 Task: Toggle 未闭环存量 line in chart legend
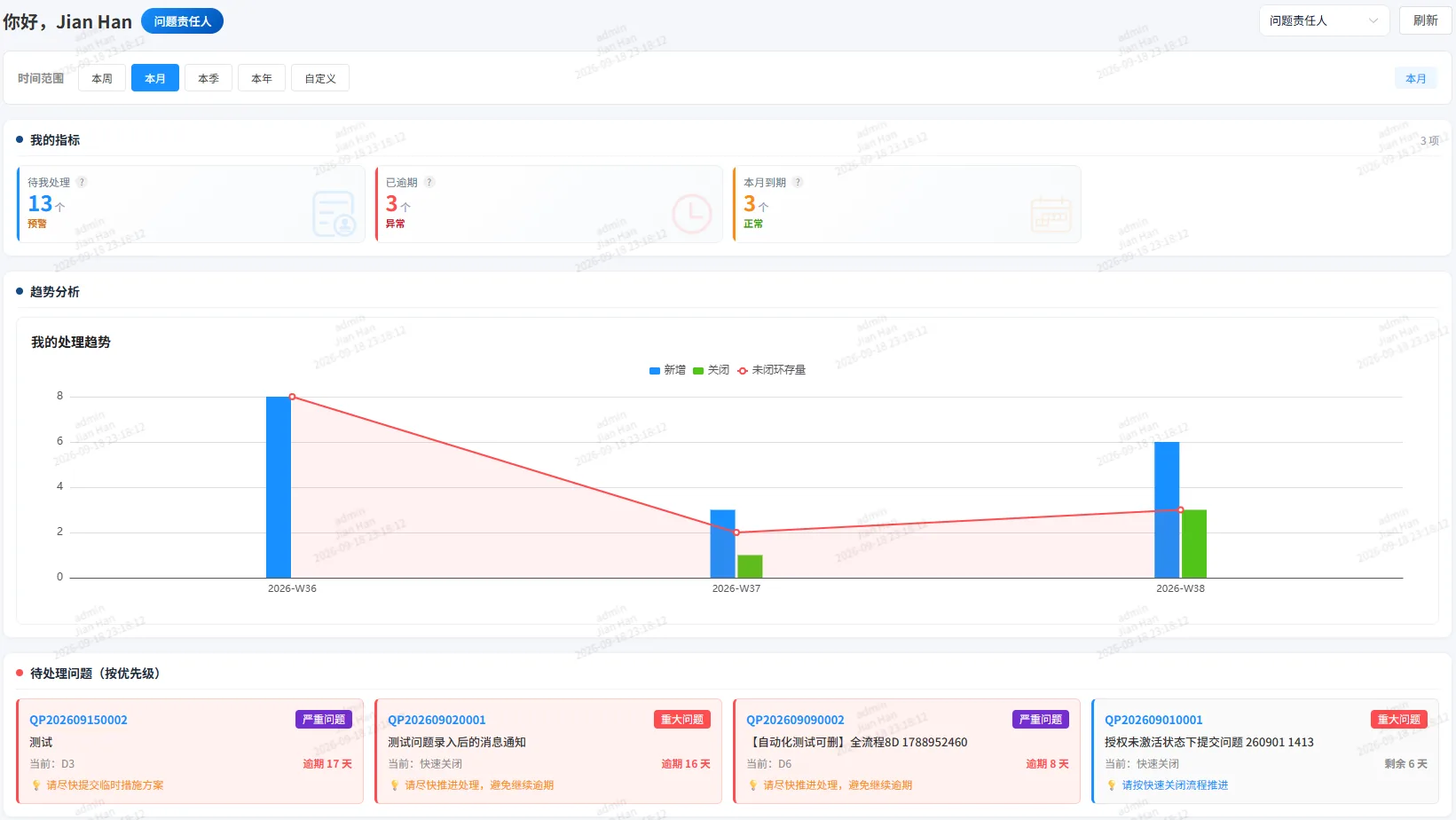point(771,370)
